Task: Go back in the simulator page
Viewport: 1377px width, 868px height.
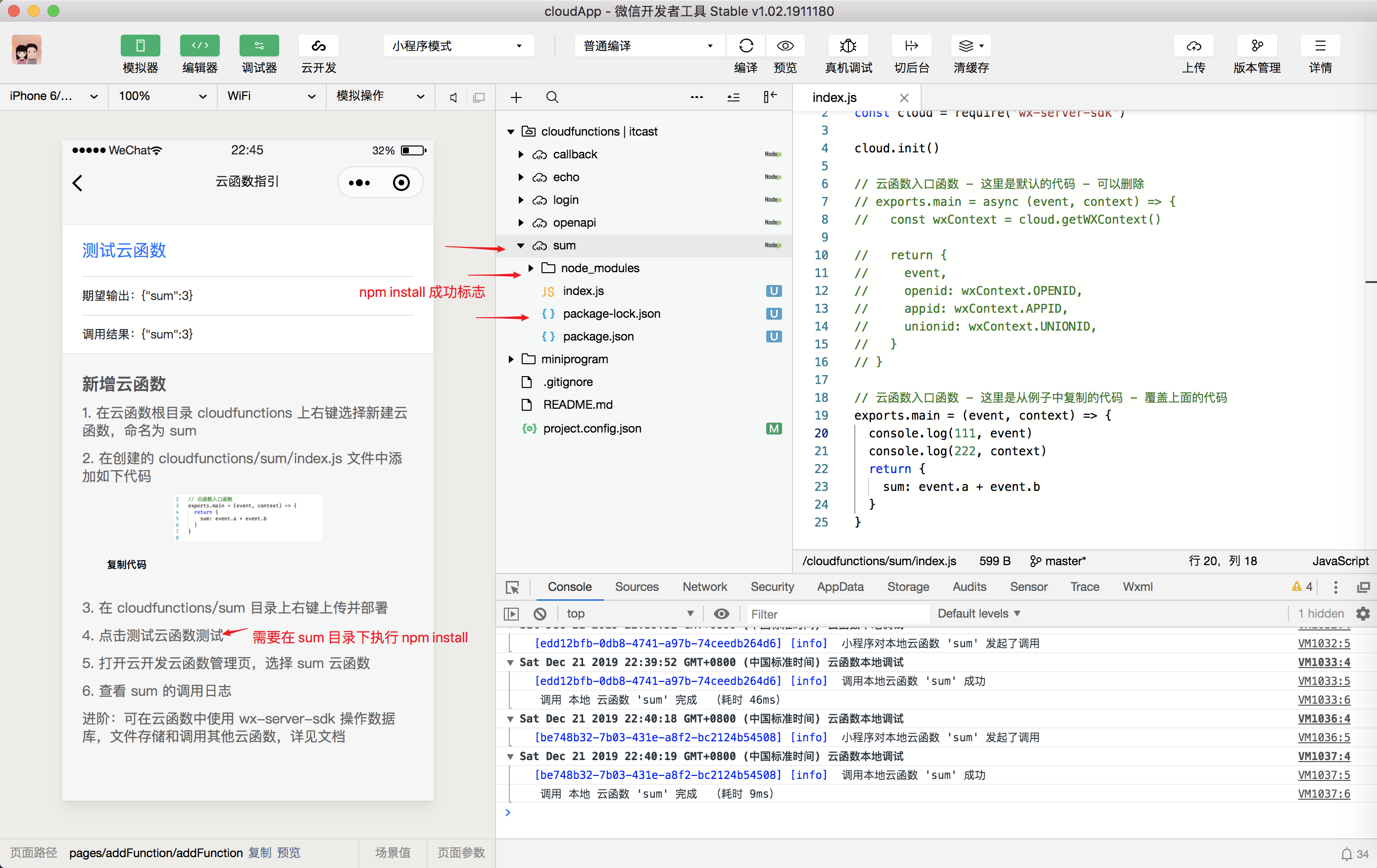Action: tap(78, 183)
